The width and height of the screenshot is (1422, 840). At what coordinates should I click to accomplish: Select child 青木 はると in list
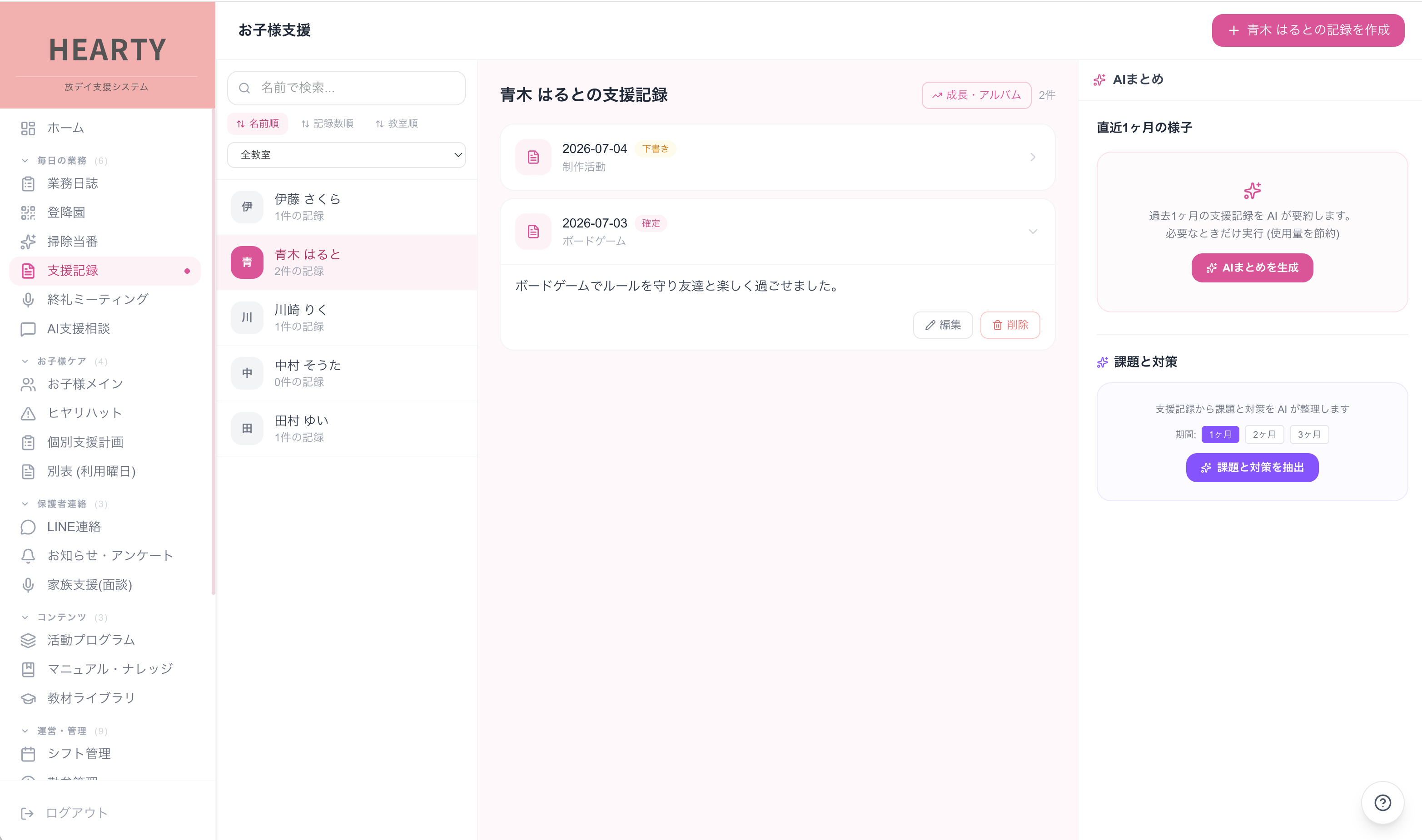347,262
